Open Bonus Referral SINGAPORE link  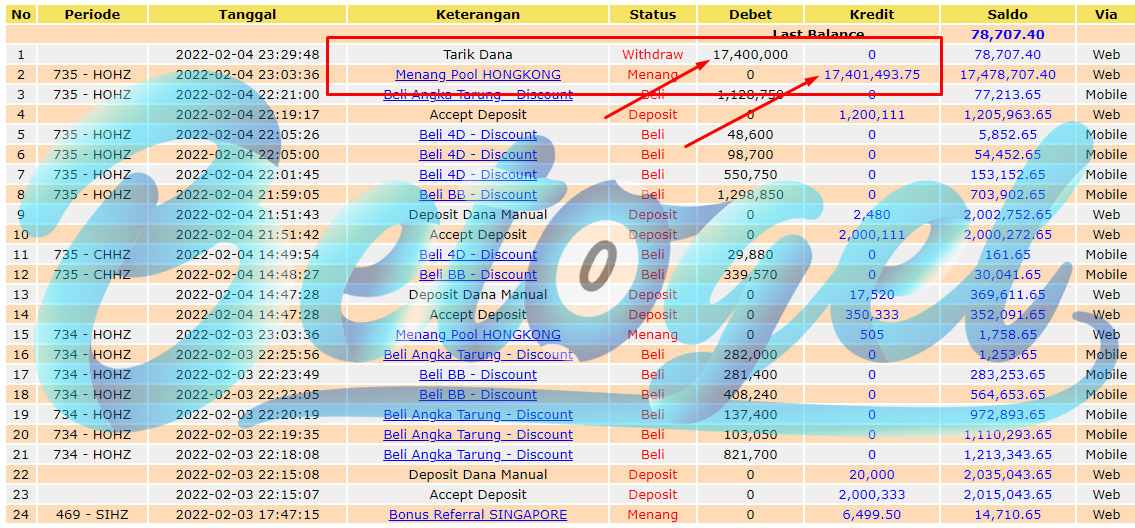(x=478, y=515)
